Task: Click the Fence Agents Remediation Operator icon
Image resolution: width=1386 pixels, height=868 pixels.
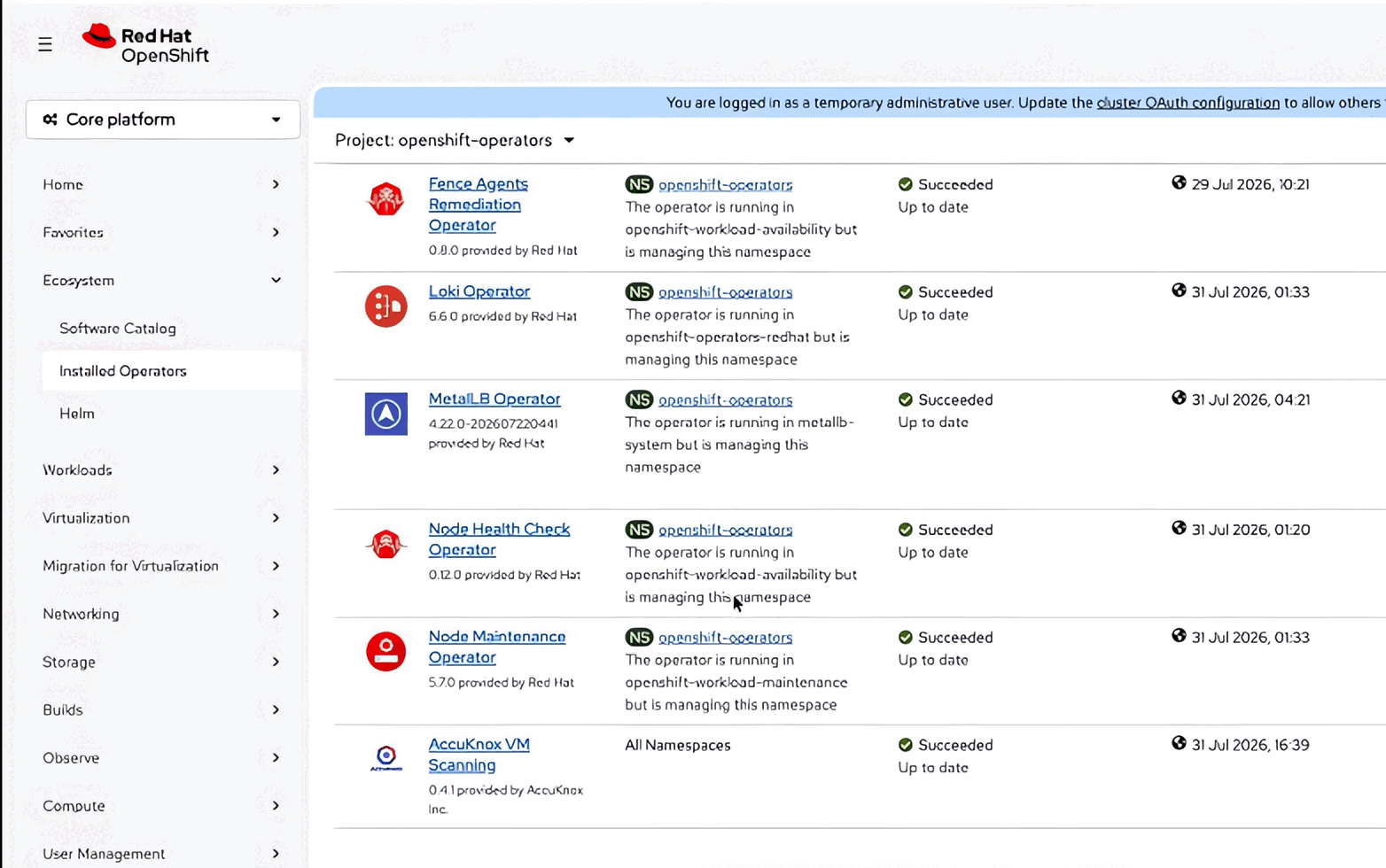Action: (x=386, y=198)
